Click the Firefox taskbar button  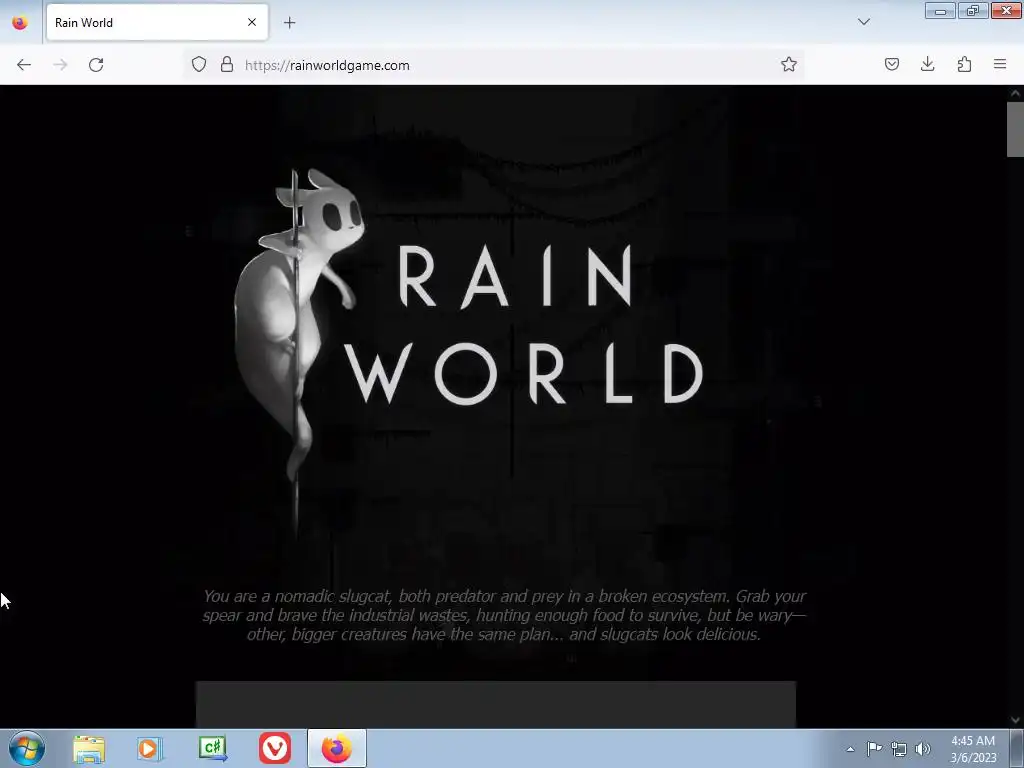[337, 748]
